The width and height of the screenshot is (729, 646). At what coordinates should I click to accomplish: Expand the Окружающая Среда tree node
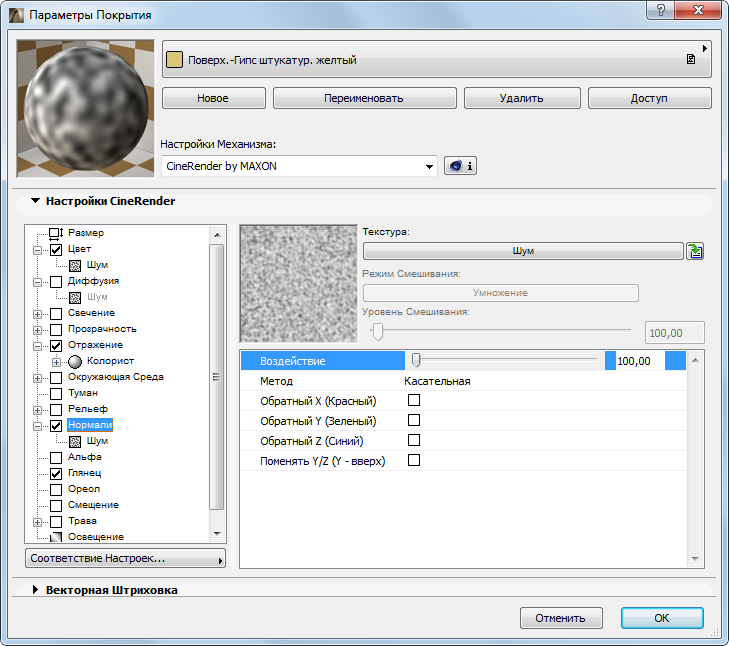tap(37, 378)
